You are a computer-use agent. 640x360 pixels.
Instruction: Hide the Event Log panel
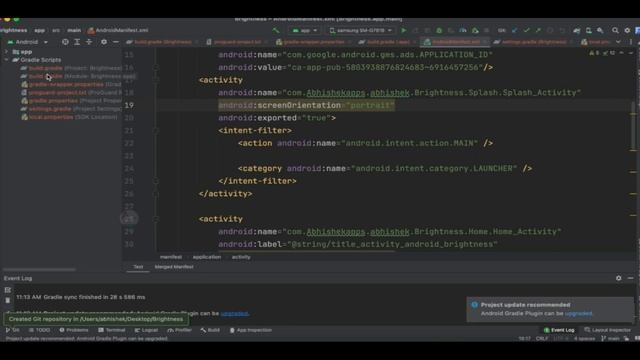click(x=630, y=278)
